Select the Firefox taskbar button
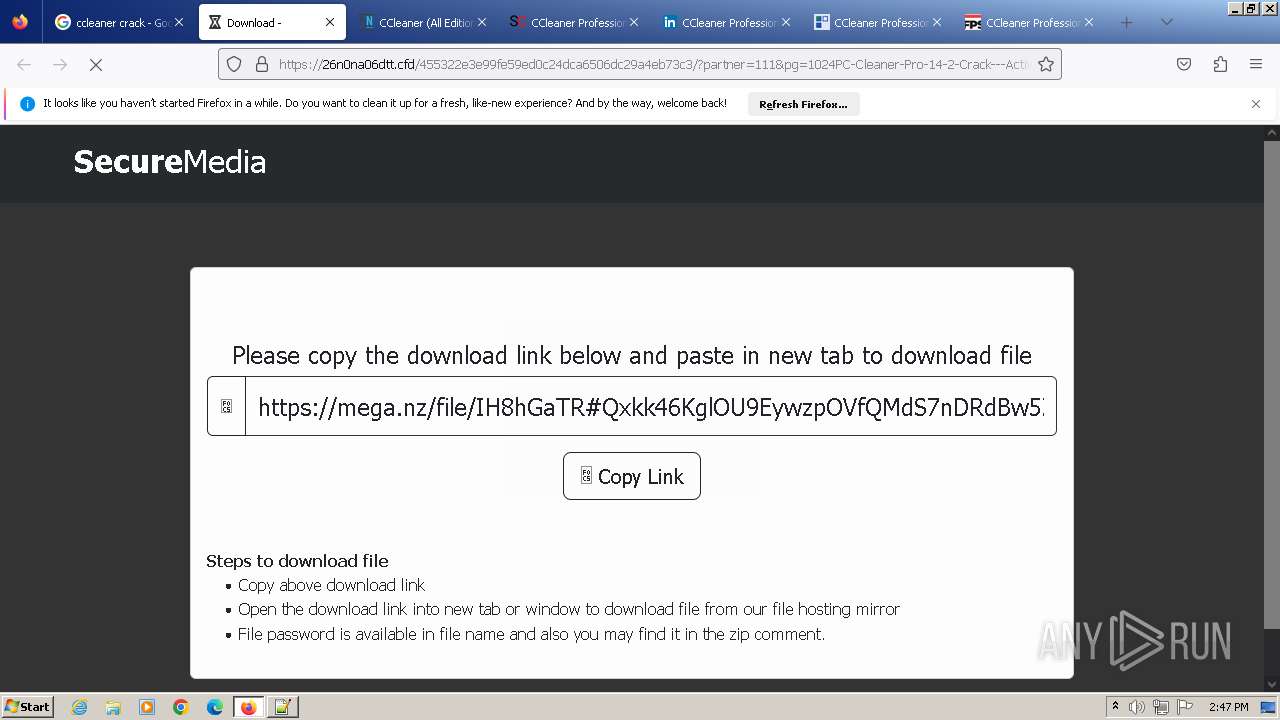This screenshot has width=1280, height=720. point(249,707)
